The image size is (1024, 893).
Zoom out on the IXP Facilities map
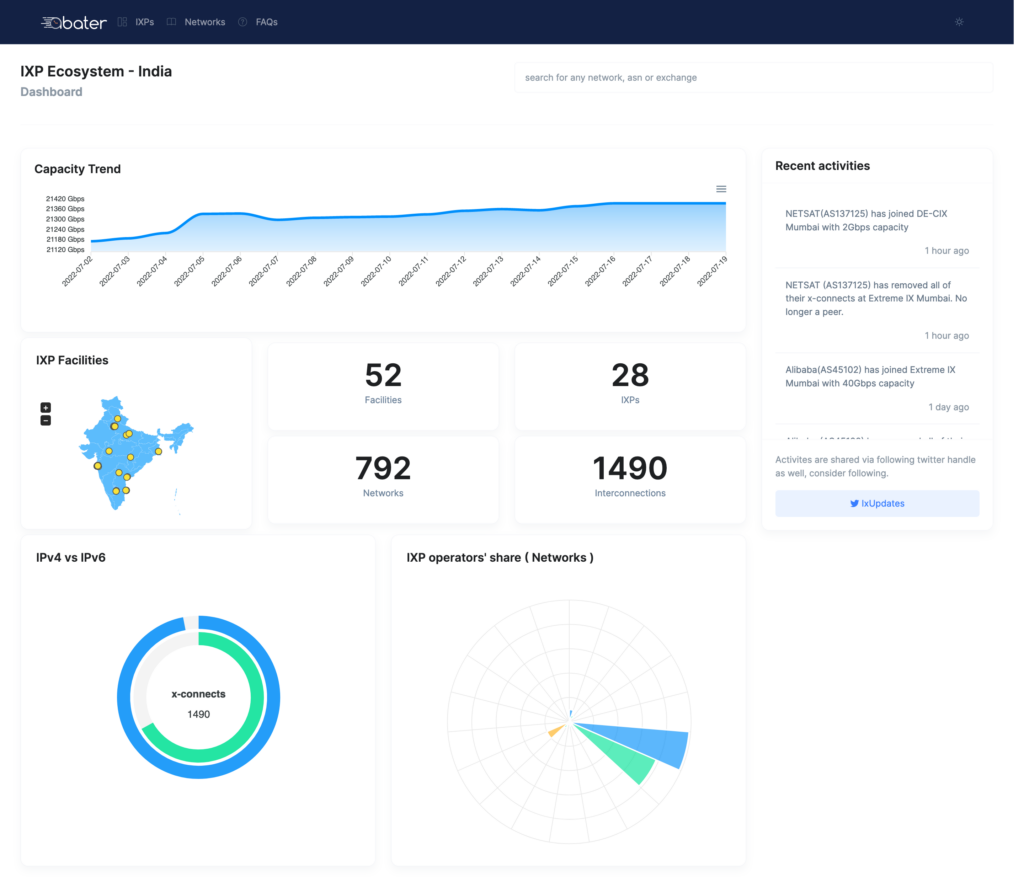point(46,421)
